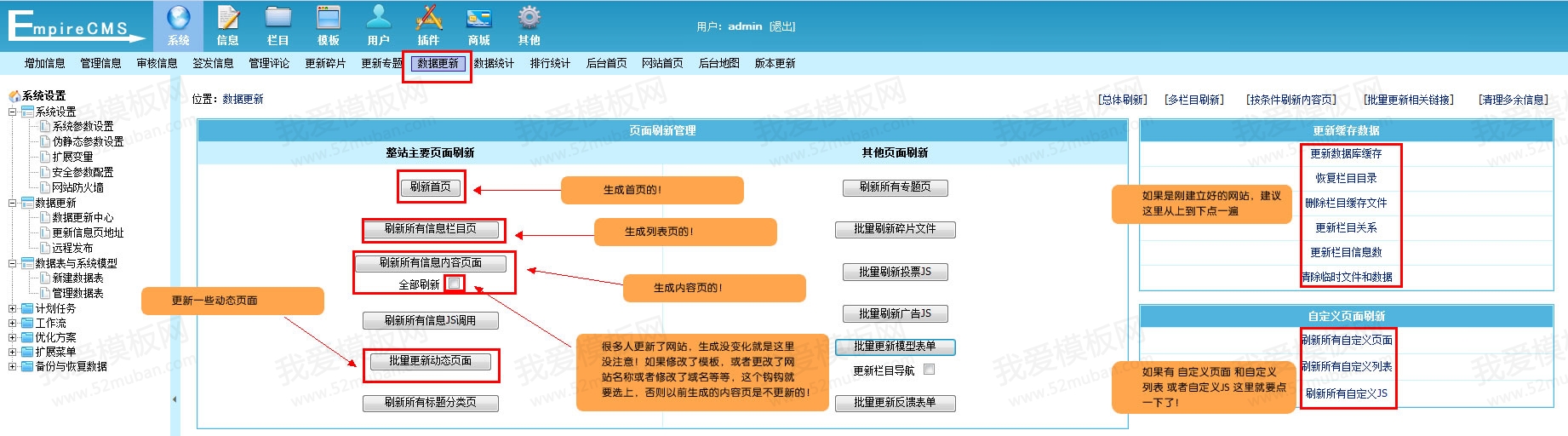This screenshot has height=436, width=1568.
Task: Click 刷新所有自定义JS link
Action: (1347, 394)
